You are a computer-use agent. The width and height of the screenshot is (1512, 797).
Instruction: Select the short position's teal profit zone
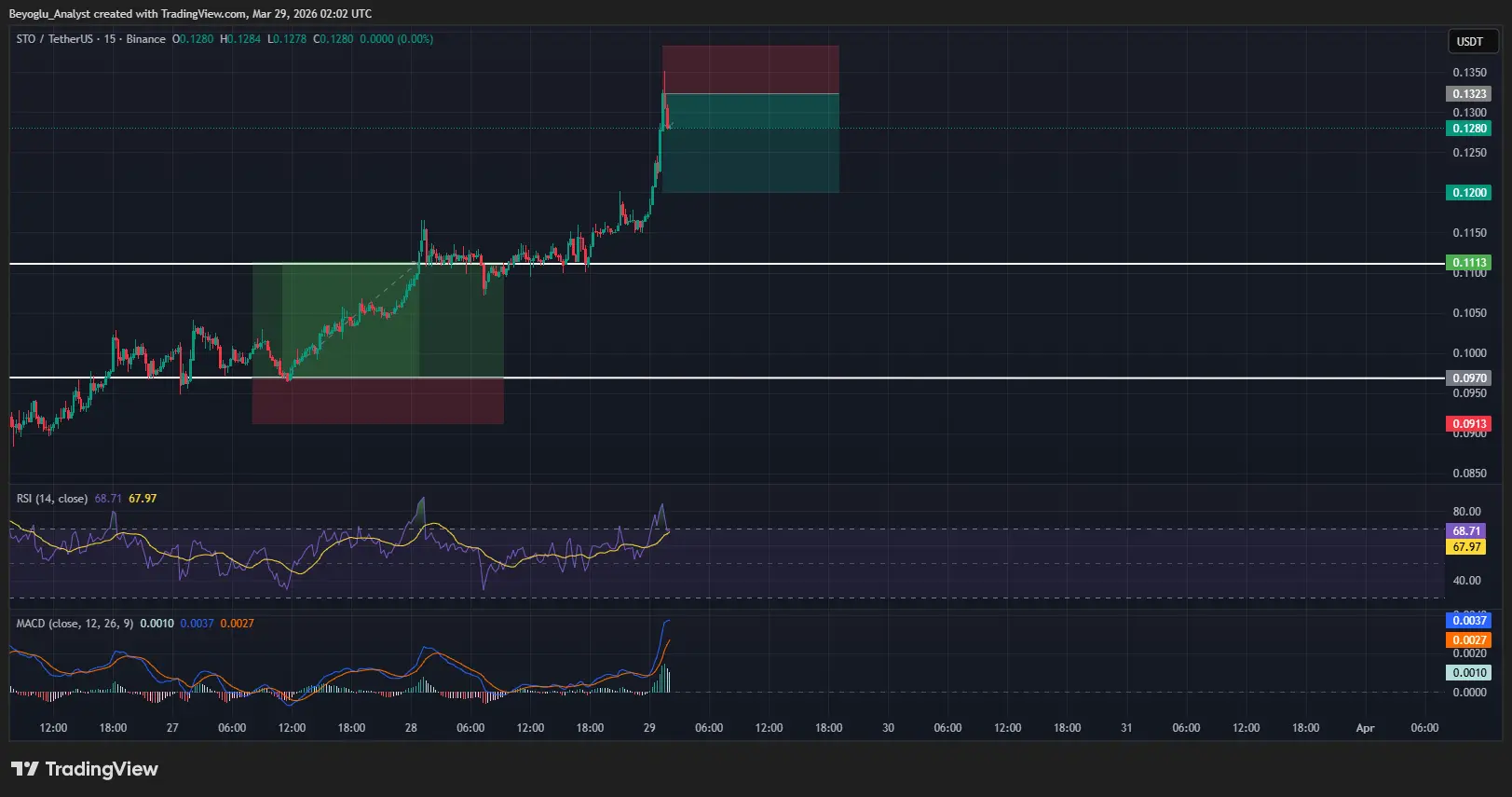click(x=751, y=144)
